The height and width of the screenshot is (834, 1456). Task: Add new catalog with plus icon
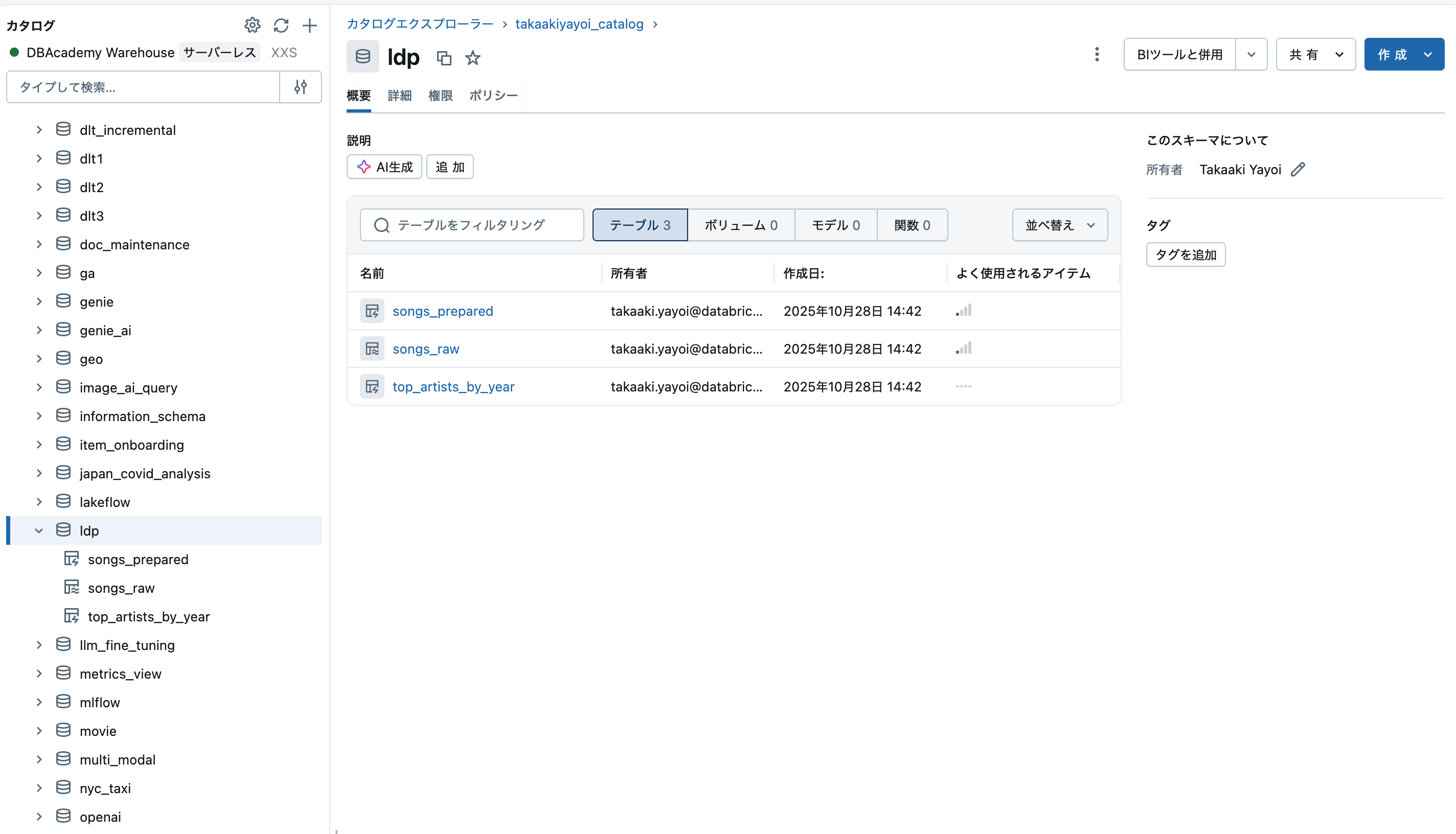pos(310,25)
